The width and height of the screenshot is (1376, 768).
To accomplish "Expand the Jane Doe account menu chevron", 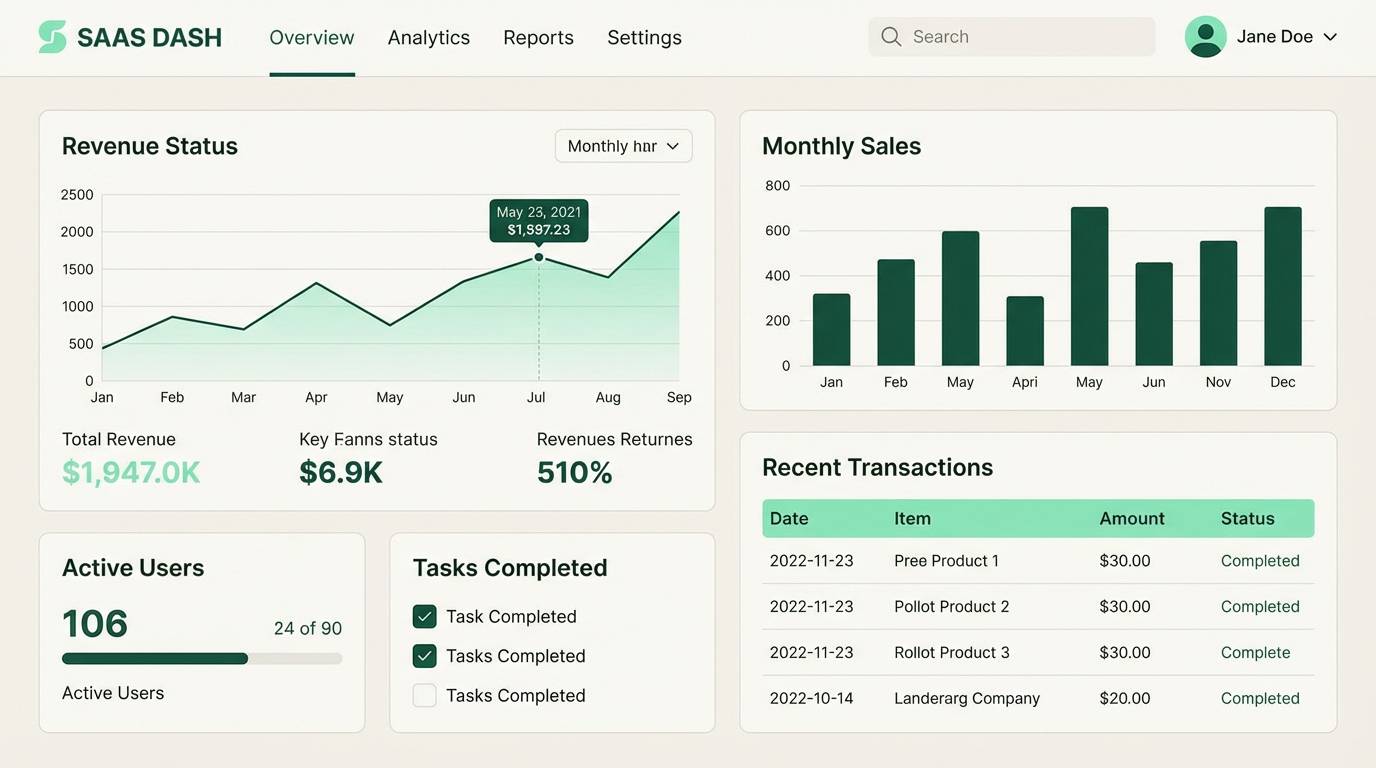I will 1331,36.
